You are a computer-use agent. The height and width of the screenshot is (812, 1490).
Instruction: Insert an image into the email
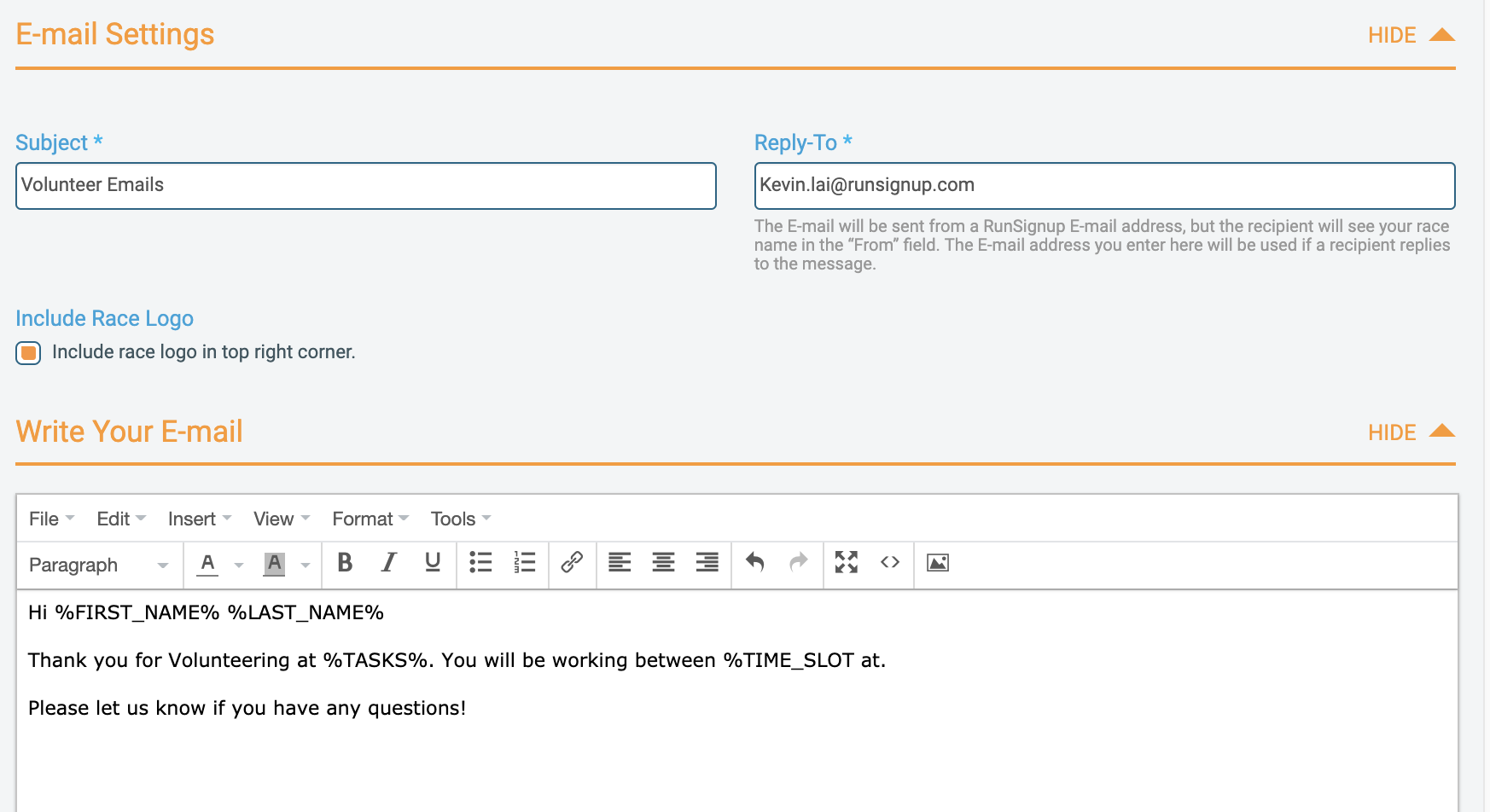click(x=937, y=563)
